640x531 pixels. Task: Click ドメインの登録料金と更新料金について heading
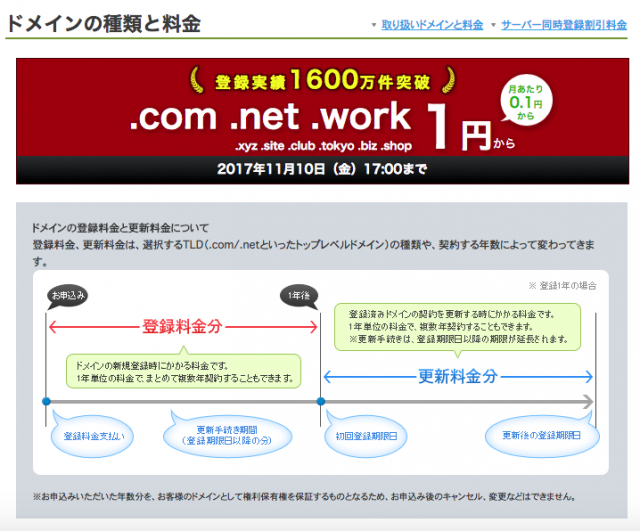pos(120,228)
